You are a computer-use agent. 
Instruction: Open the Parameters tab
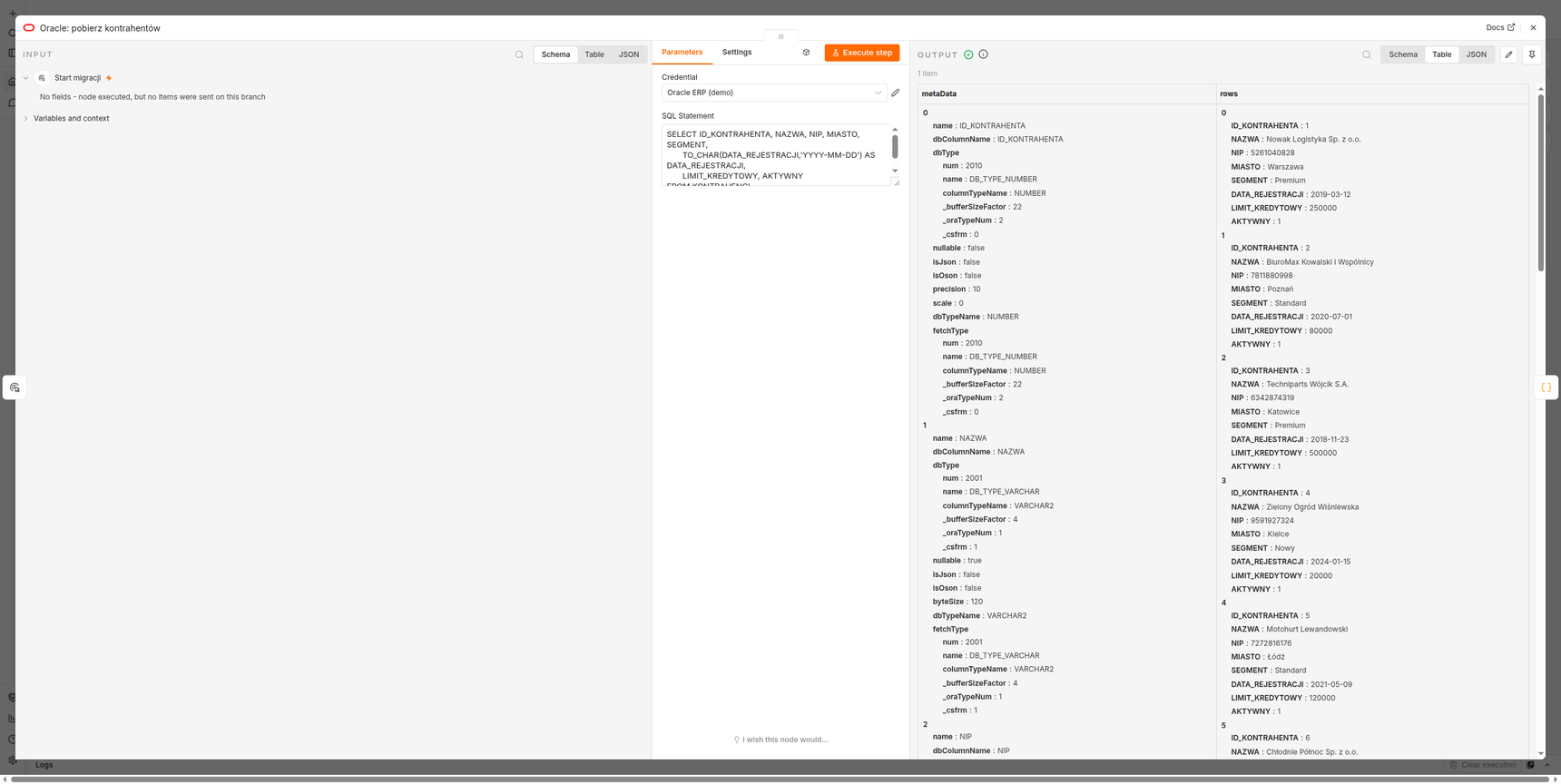[682, 52]
